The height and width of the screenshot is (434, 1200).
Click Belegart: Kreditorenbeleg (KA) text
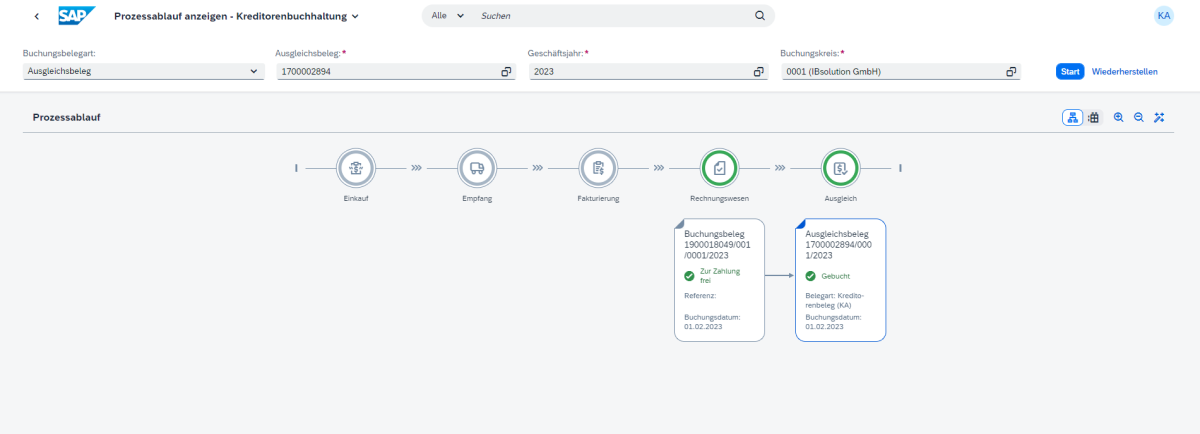[835, 301]
